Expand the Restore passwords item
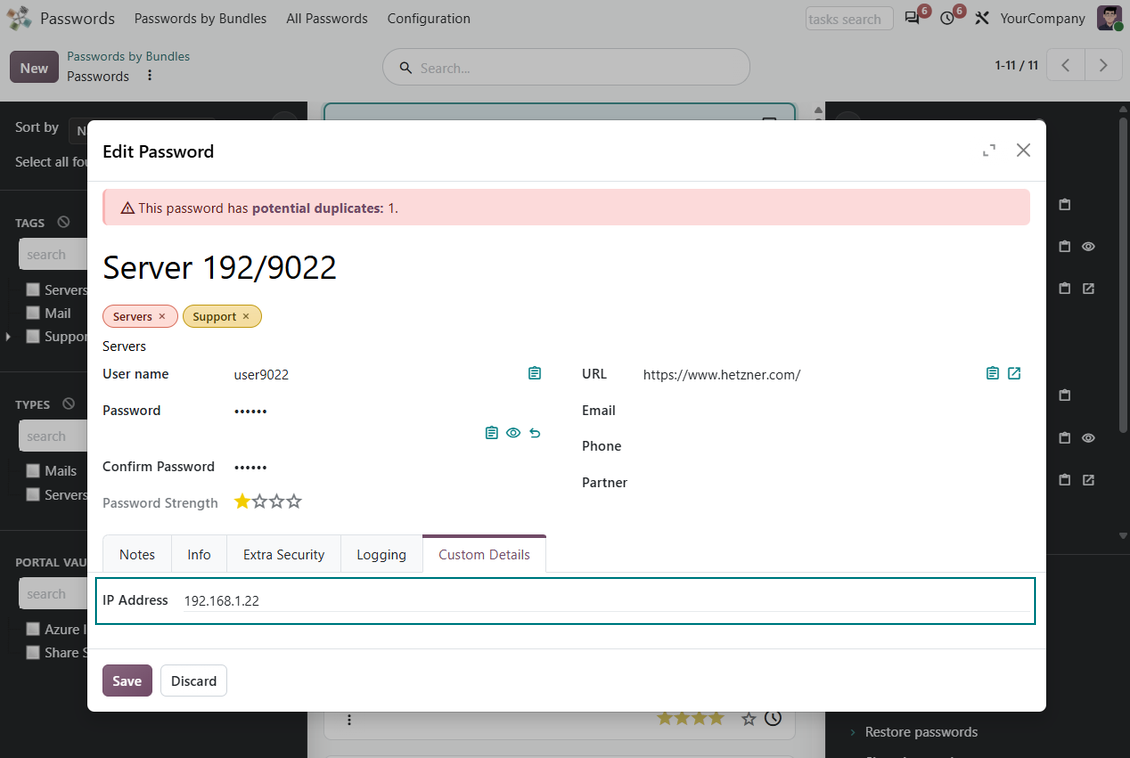Image resolution: width=1130 pixels, height=758 pixels. 853,732
